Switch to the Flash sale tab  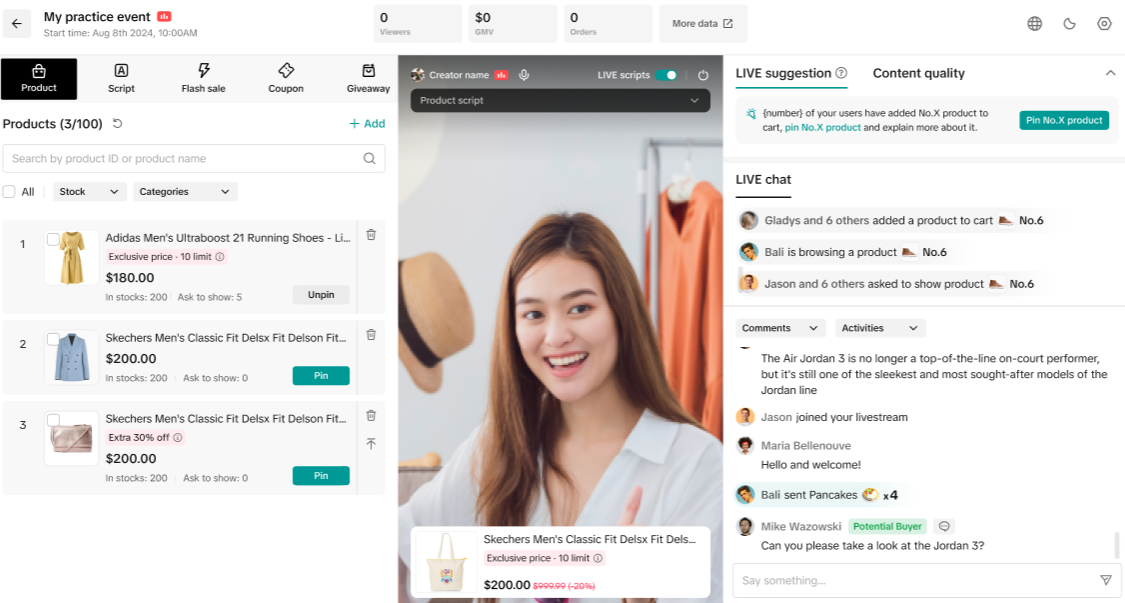pos(203,79)
